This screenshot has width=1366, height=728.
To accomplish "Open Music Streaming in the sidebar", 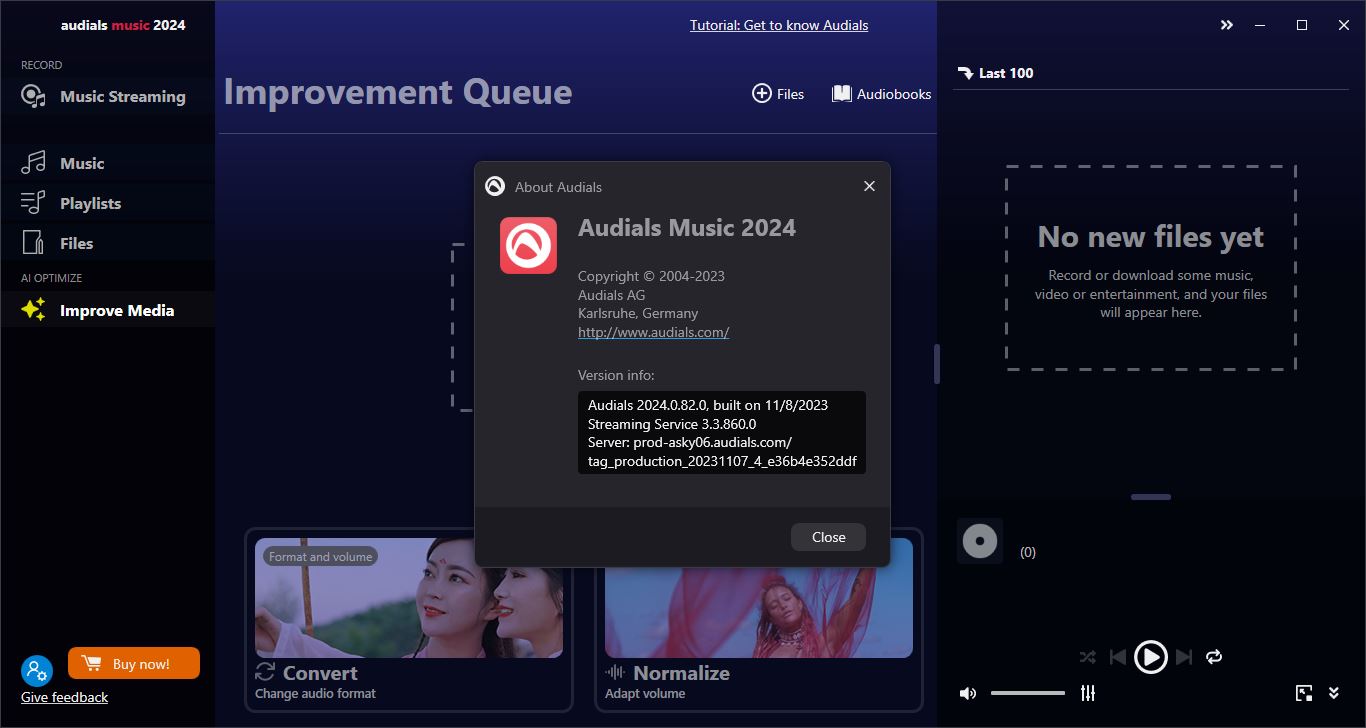I will point(107,96).
